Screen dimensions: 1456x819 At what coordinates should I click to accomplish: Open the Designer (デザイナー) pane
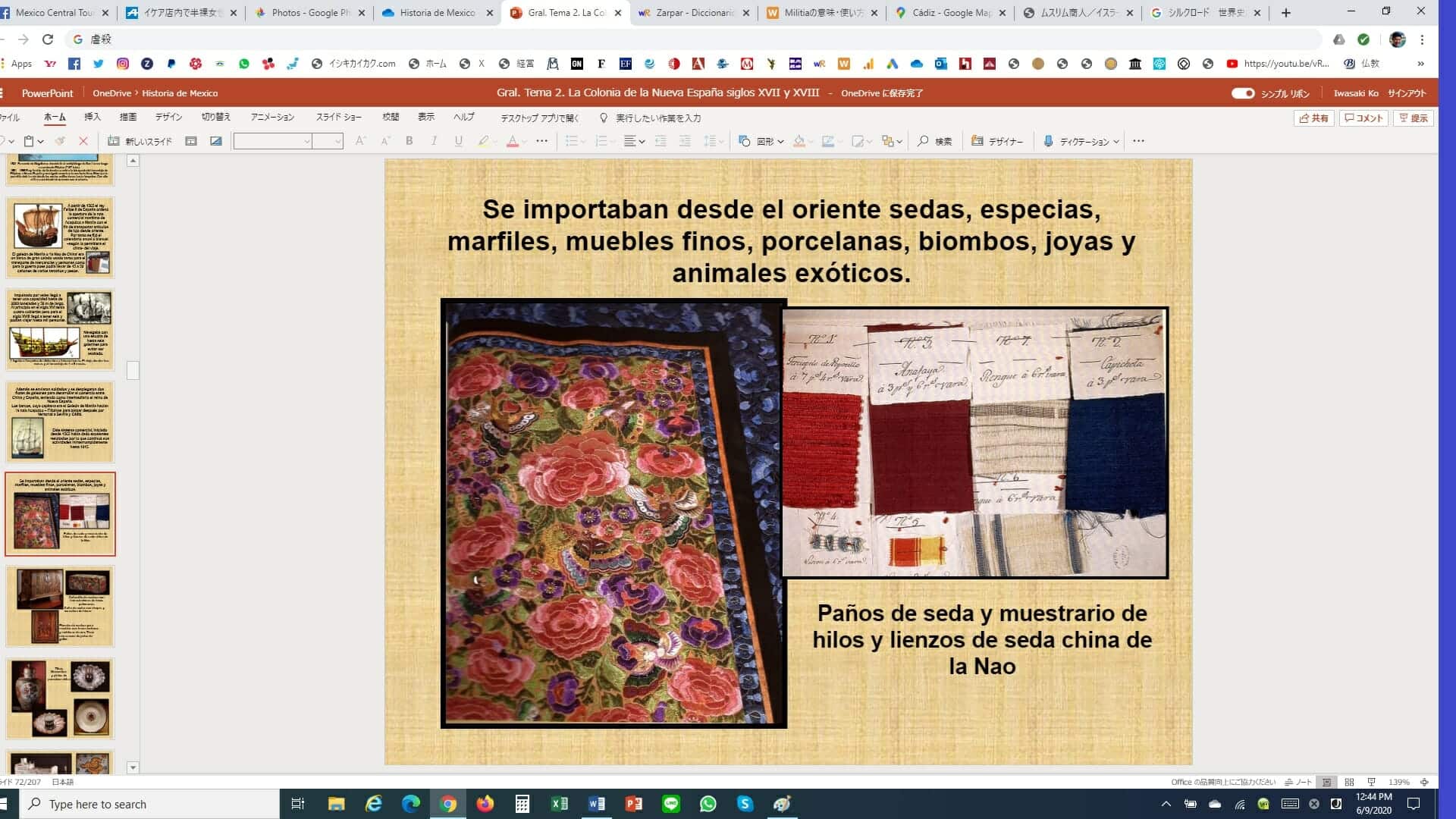click(997, 141)
